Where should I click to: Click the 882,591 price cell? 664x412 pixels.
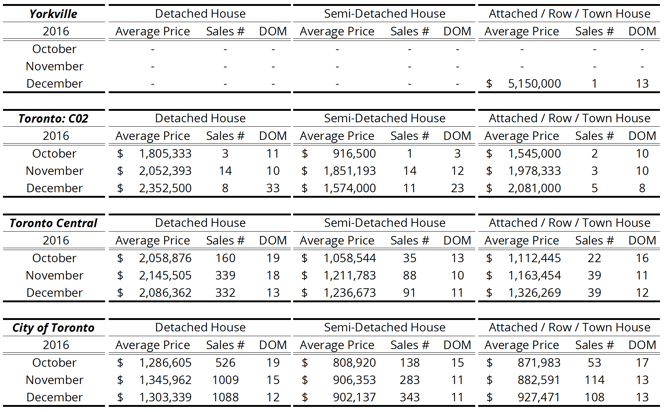(x=539, y=380)
